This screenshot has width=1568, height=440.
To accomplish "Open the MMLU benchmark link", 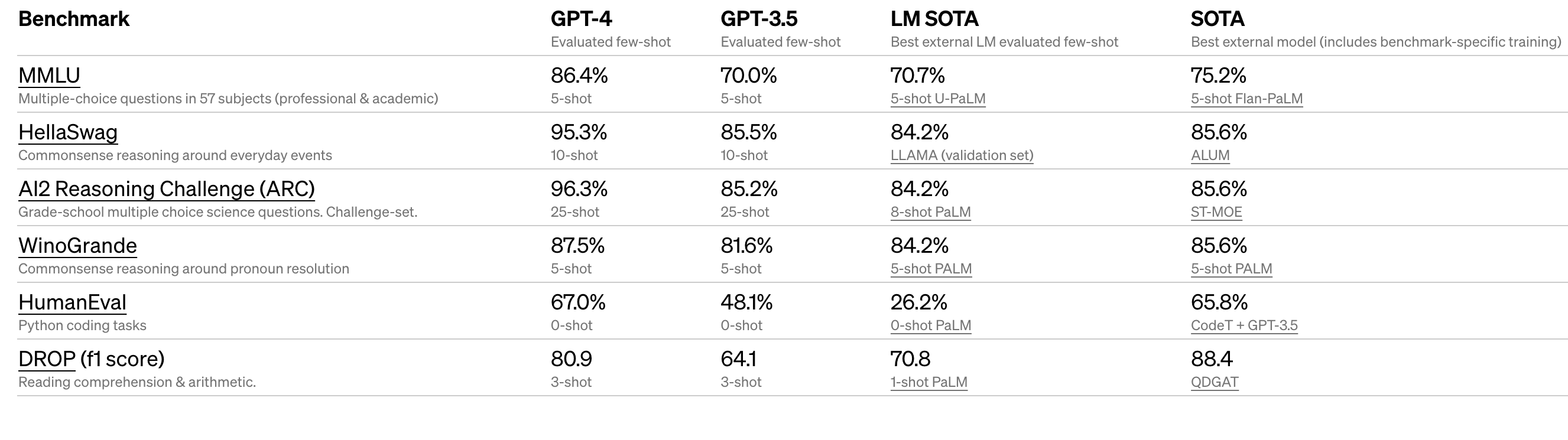I will (x=49, y=76).
